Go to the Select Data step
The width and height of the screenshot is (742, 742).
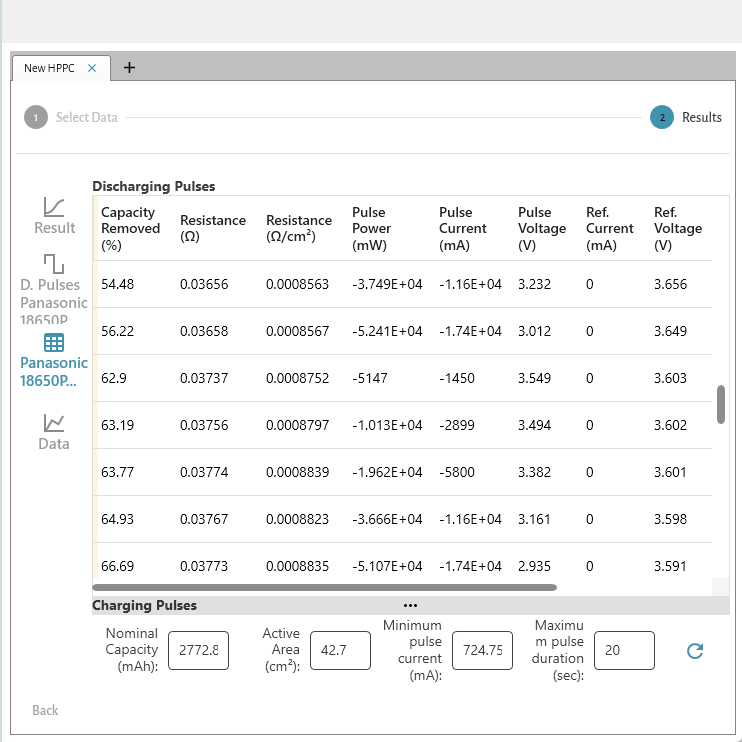tap(86, 117)
